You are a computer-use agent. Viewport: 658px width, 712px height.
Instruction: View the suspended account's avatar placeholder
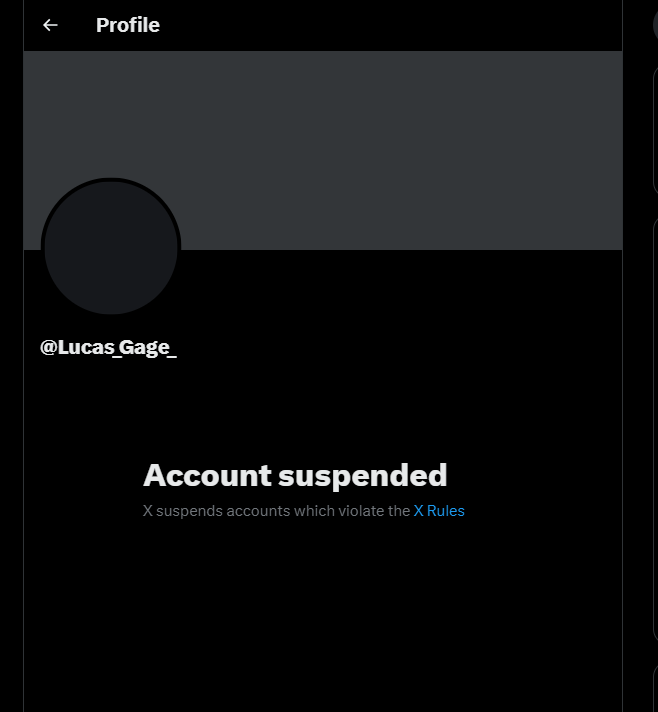point(111,247)
